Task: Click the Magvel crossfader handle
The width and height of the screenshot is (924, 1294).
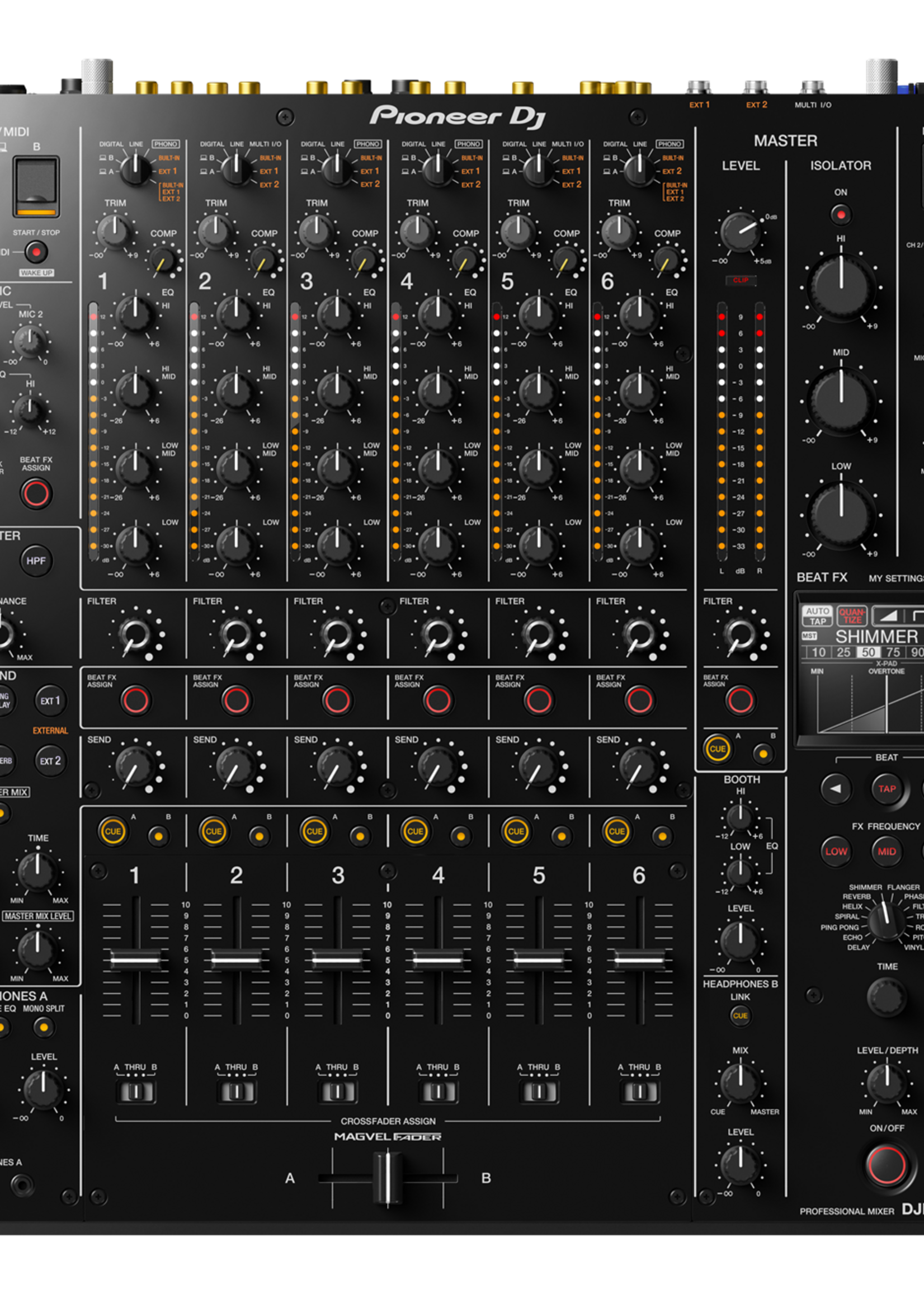Action: point(388,1177)
